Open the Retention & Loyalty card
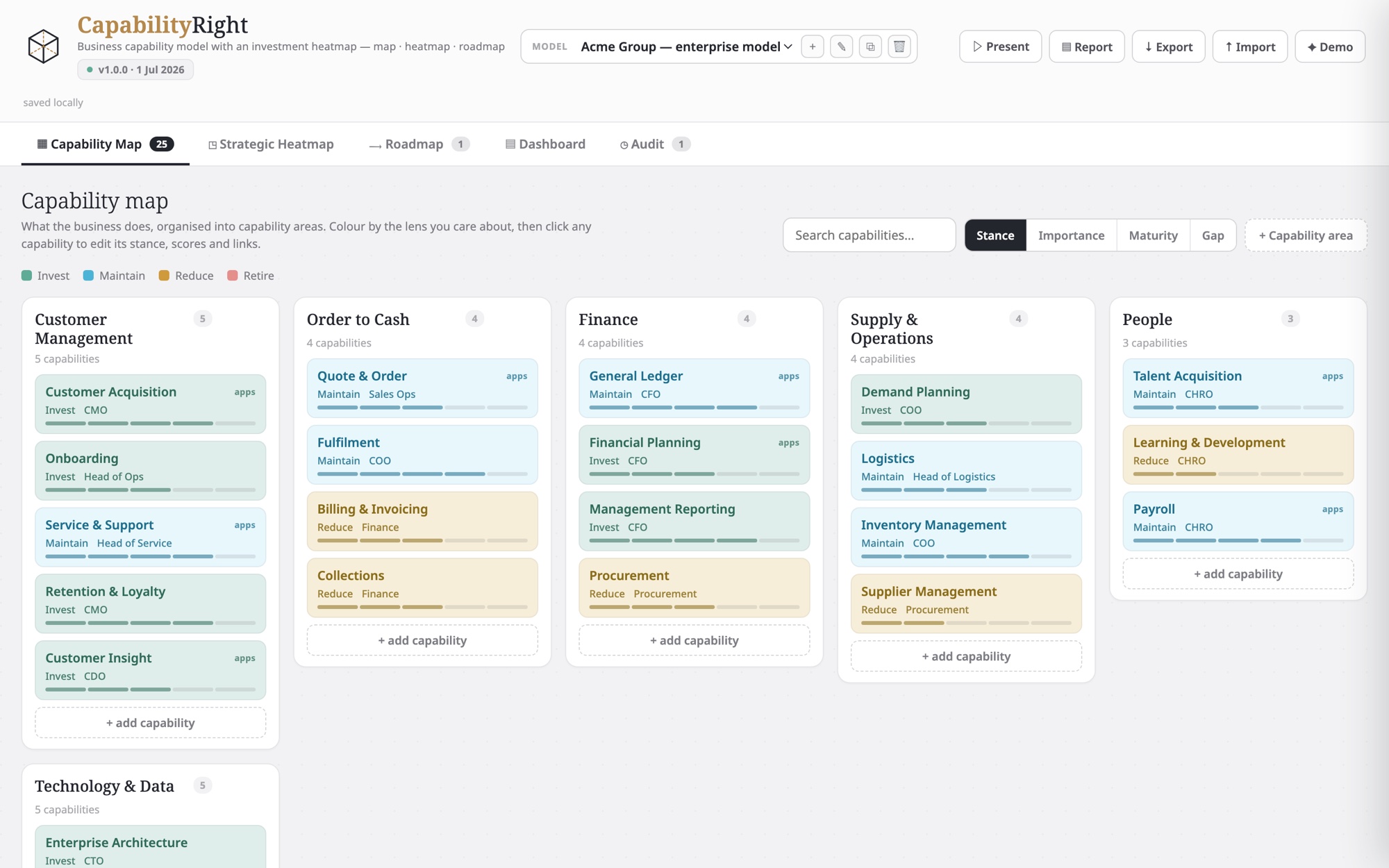 pyautogui.click(x=150, y=603)
